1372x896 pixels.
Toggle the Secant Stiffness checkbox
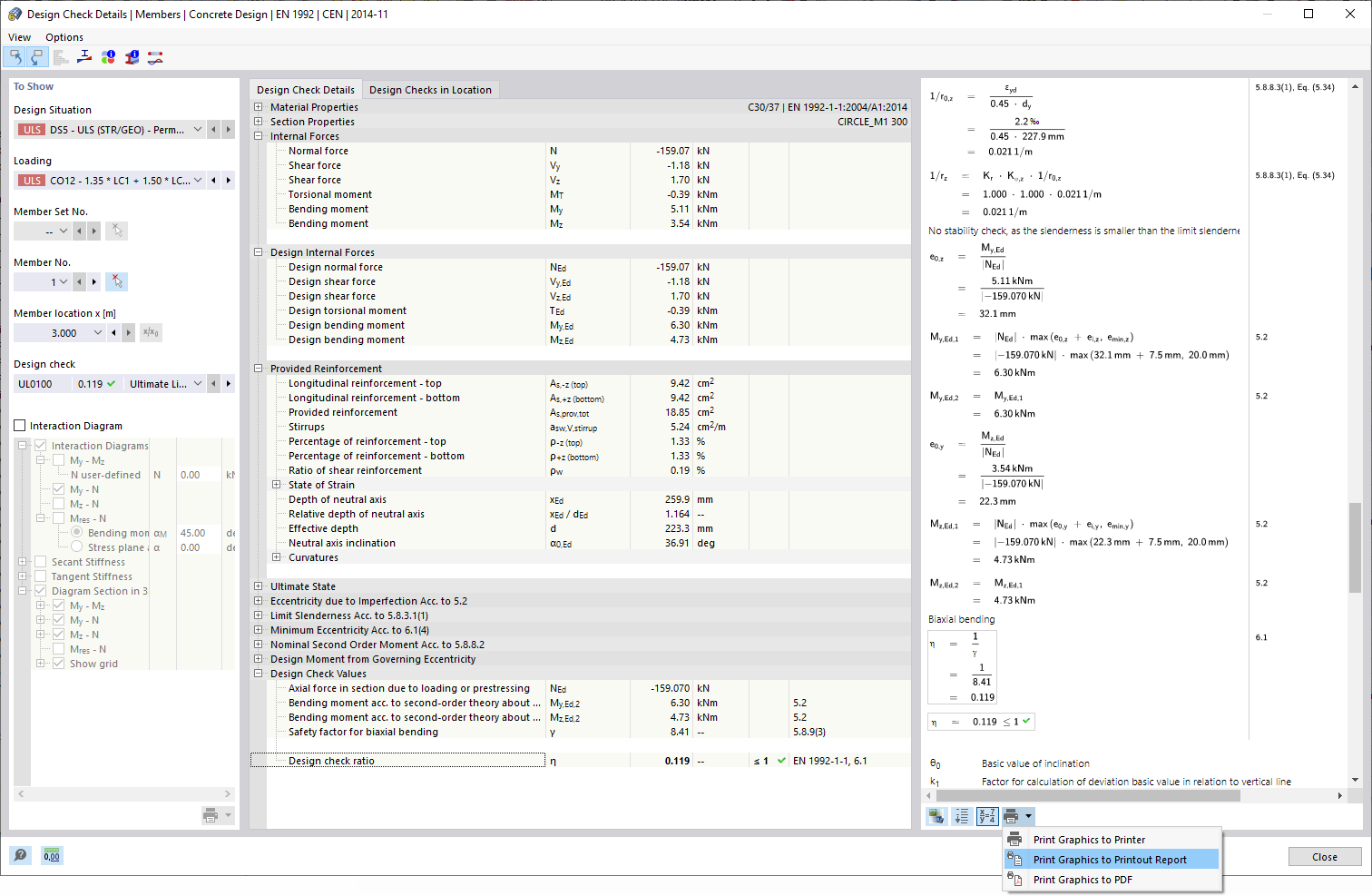[40, 562]
